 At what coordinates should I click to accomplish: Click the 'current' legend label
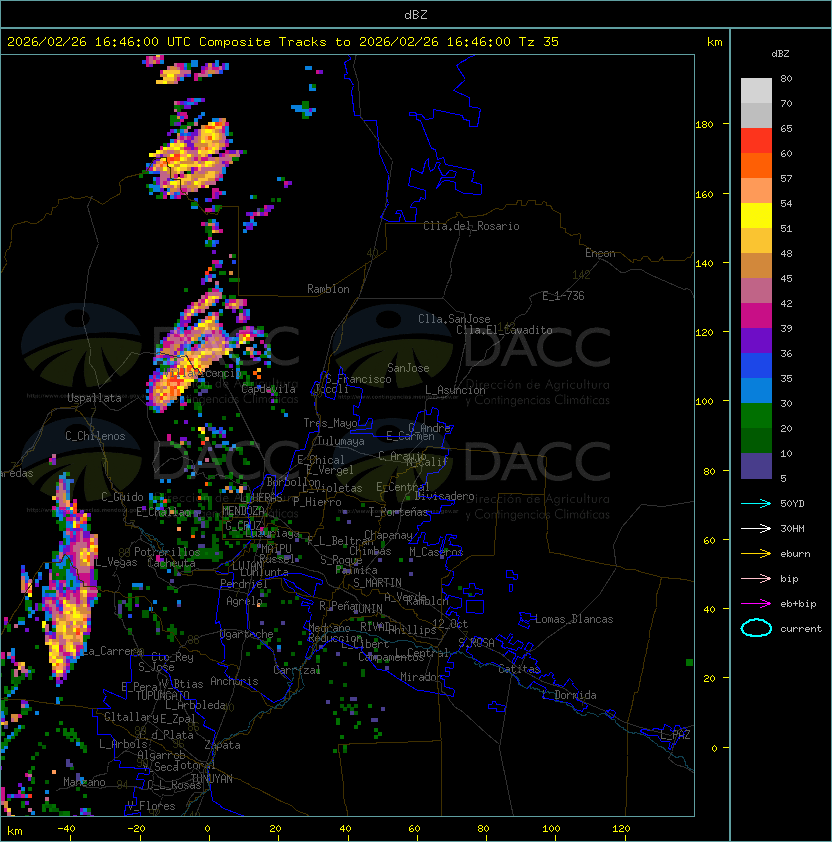click(801, 629)
